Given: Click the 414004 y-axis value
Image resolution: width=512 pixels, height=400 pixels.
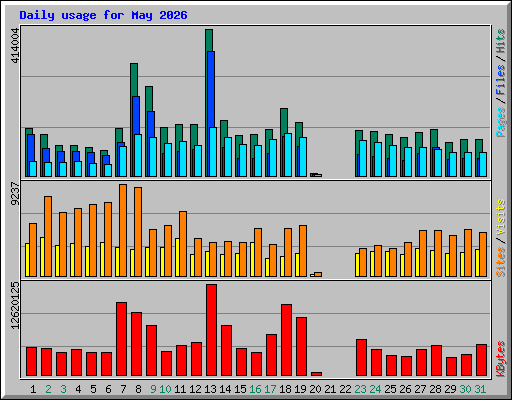Looking at the screenshot, I should (x=15, y=45).
